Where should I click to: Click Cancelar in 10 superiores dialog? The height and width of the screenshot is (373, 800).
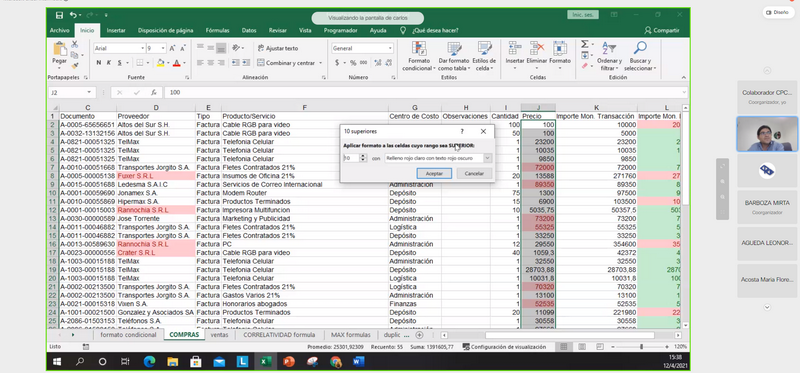pos(474,173)
